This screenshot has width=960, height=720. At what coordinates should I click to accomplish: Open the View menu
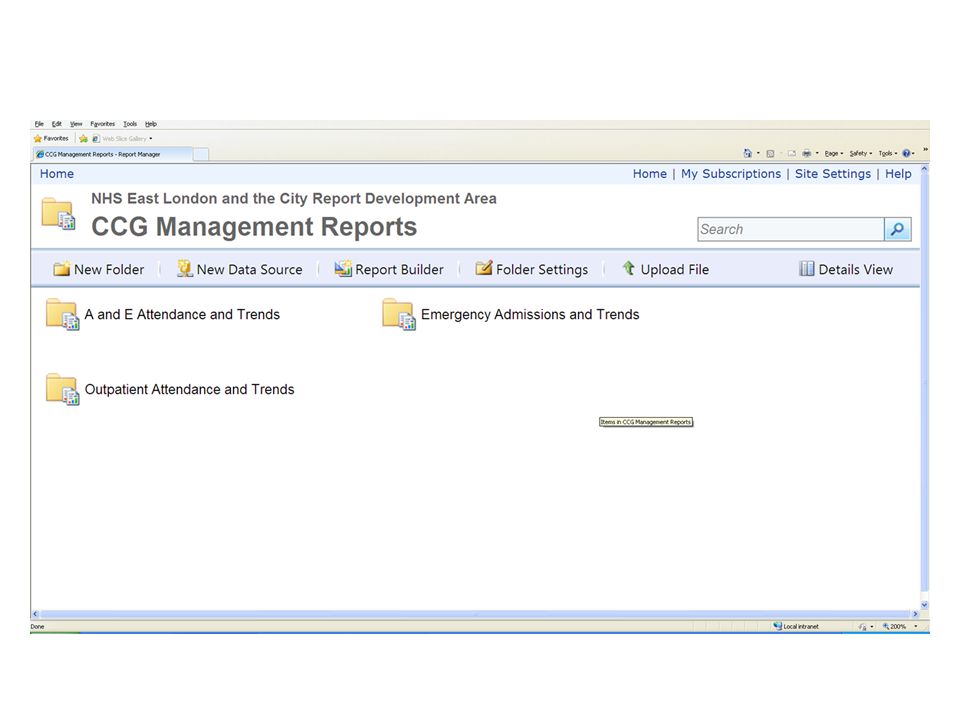(x=76, y=124)
